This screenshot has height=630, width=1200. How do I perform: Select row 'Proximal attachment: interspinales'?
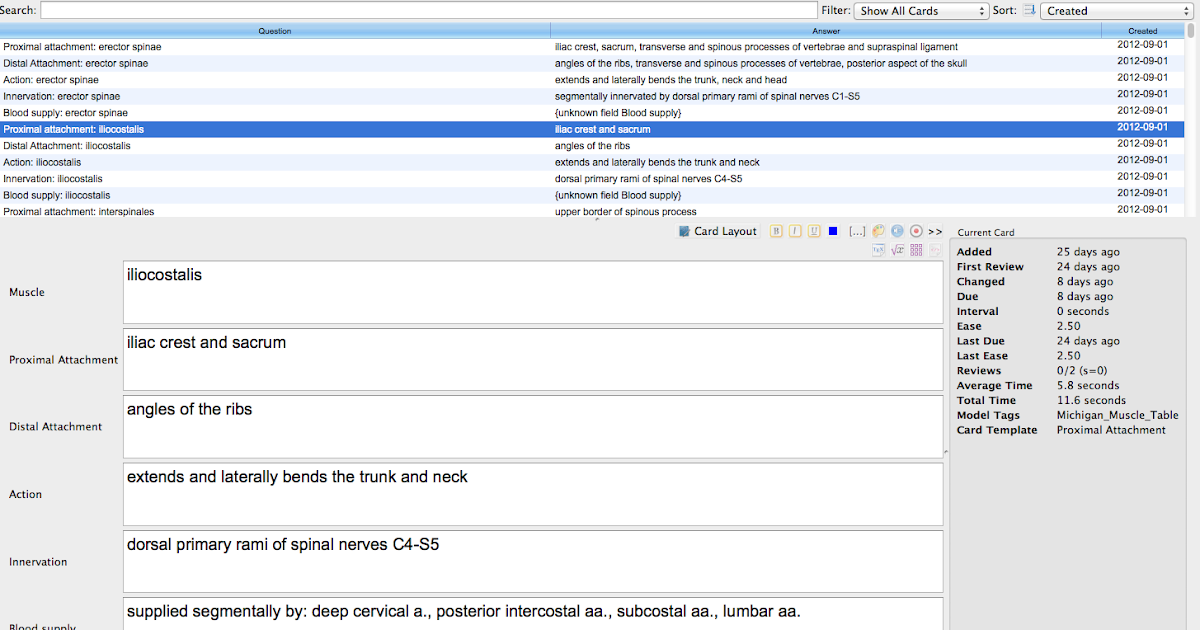pyautogui.click(x=592, y=211)
